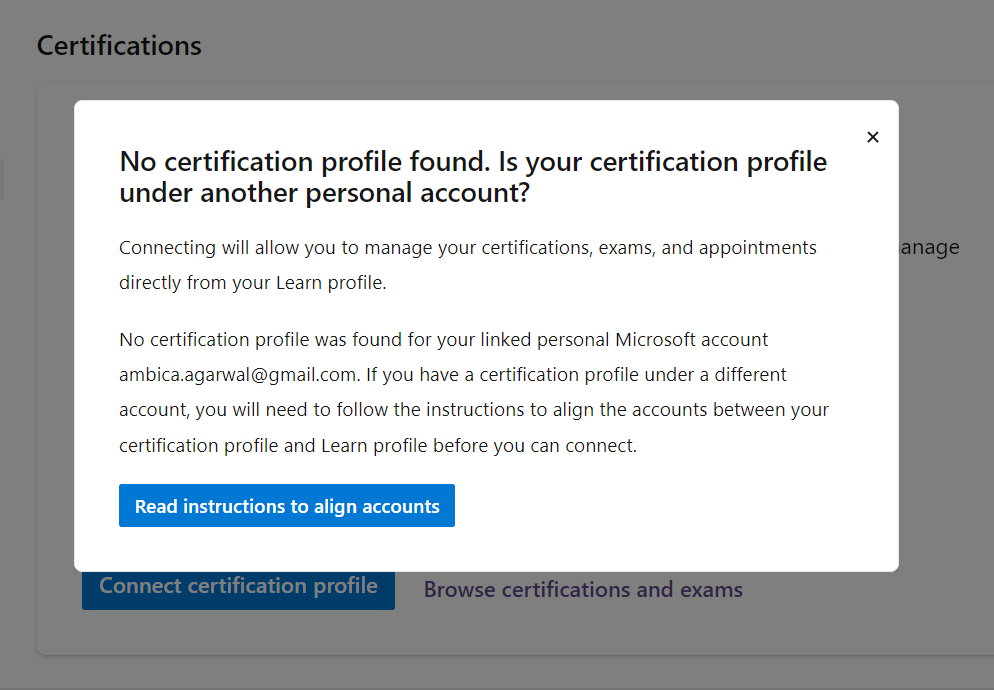
Task: Click the Certifications page heading
Action: [x=119, y=46]
